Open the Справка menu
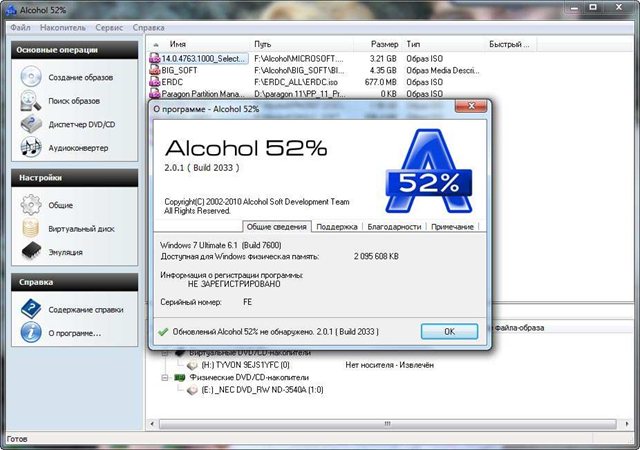640x450 pixels. coord(149,28)
